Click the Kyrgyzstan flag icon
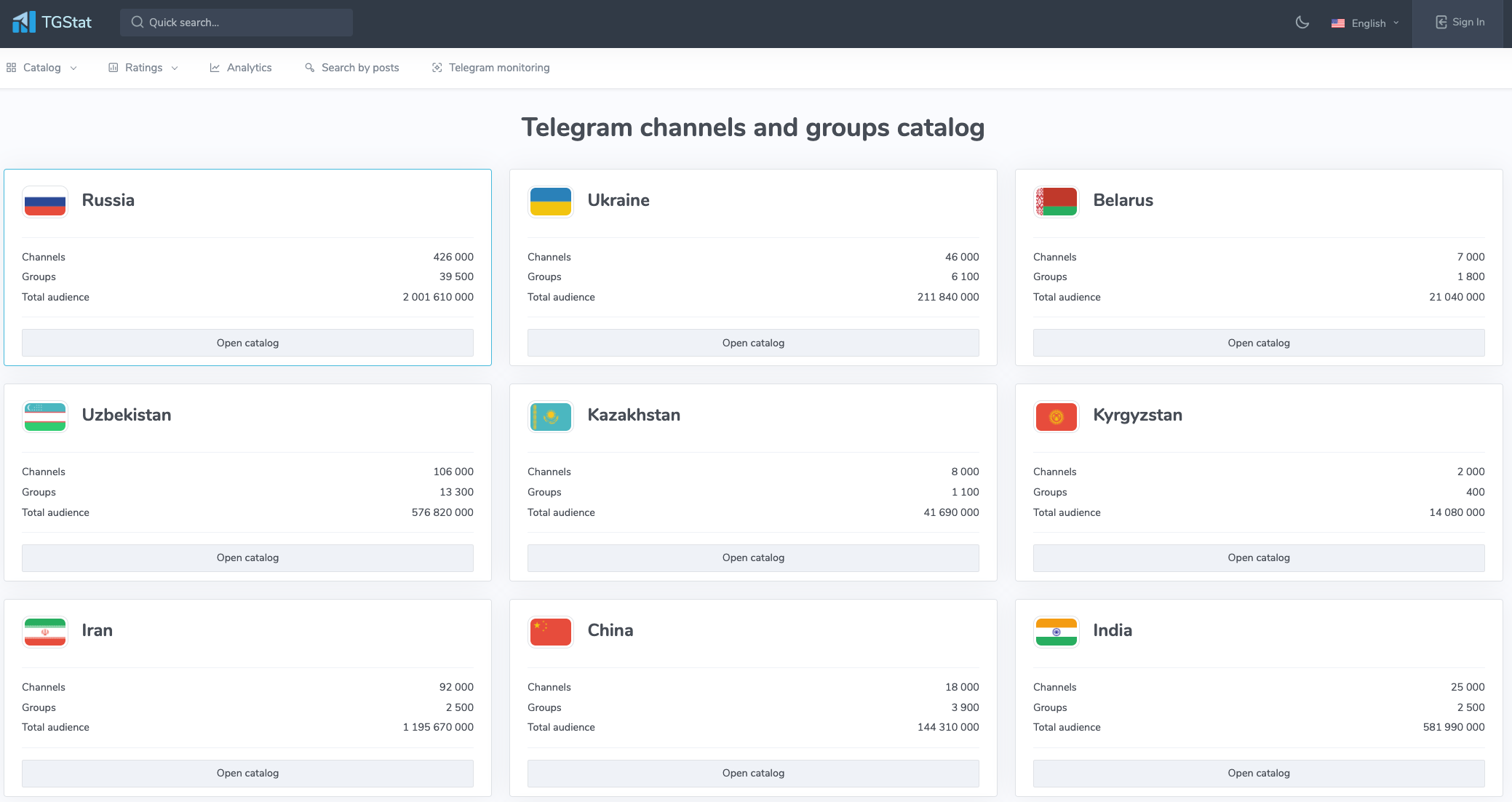 click(x=1057, y=417)
